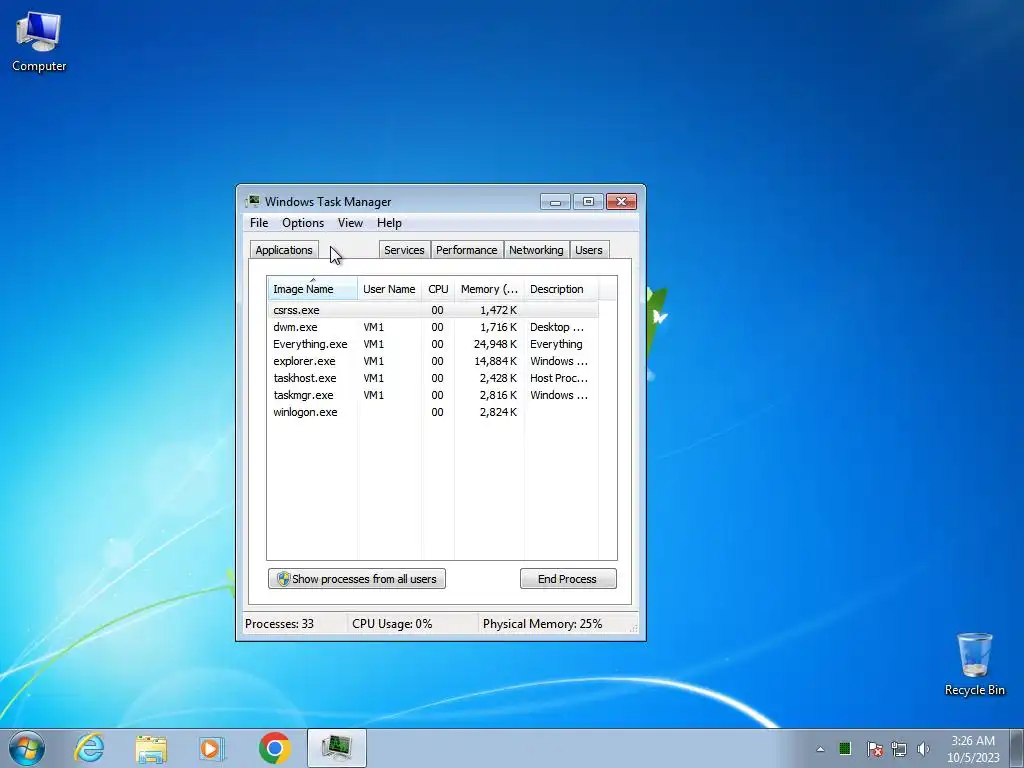The image size is (1024, 768).
Task: Click Physical Memory: 25% status entry
Action: [x=543, y=624]
